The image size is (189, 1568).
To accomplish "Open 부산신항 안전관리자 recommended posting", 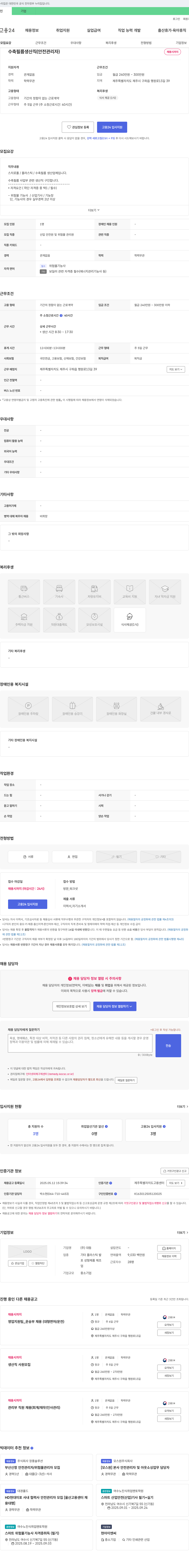I will pyautogui.click(x=32, y=1468).
